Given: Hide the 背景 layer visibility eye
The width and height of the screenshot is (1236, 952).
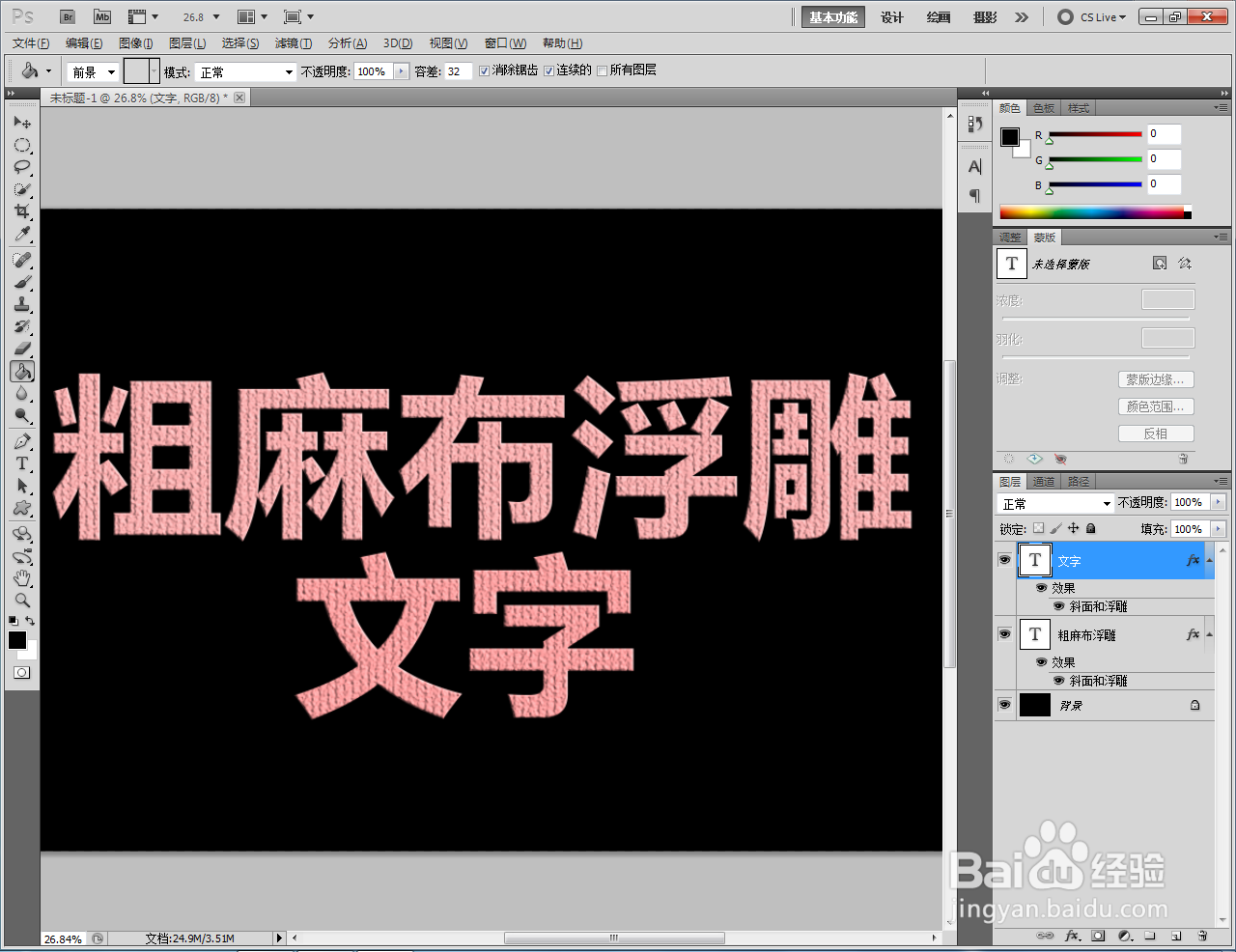Looking at the screenshot, I should (1004, 705).
